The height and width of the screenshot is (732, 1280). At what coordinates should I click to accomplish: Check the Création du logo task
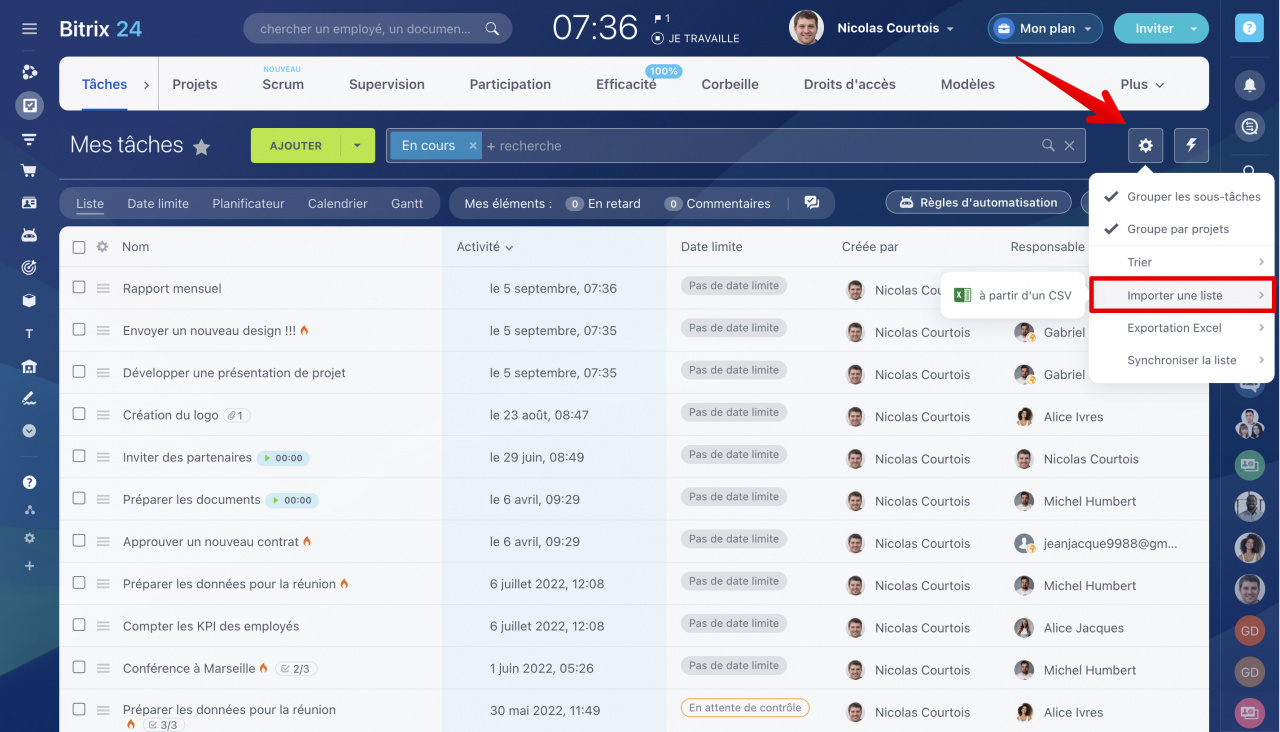[79, 413]
